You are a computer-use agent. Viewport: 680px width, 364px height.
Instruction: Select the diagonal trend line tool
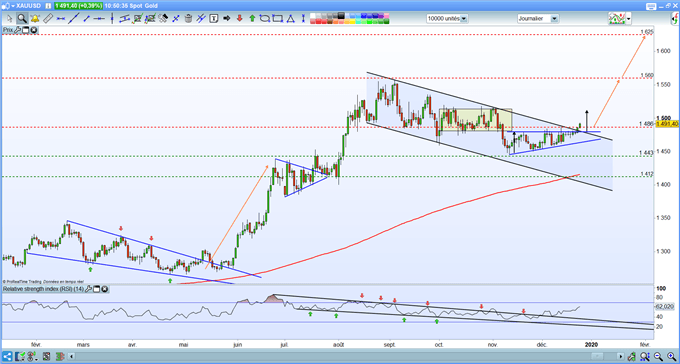[x=74, y=18]
